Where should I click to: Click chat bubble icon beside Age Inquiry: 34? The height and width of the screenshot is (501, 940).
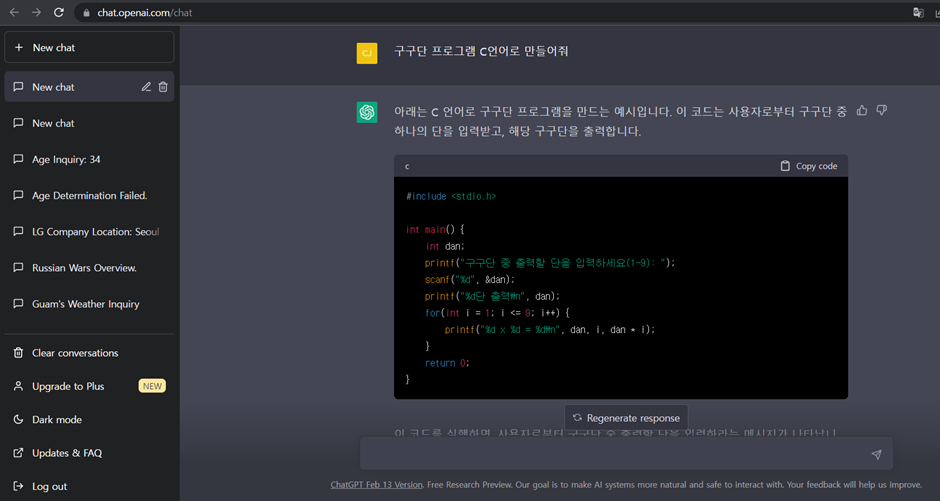click(x=19, y=159)
